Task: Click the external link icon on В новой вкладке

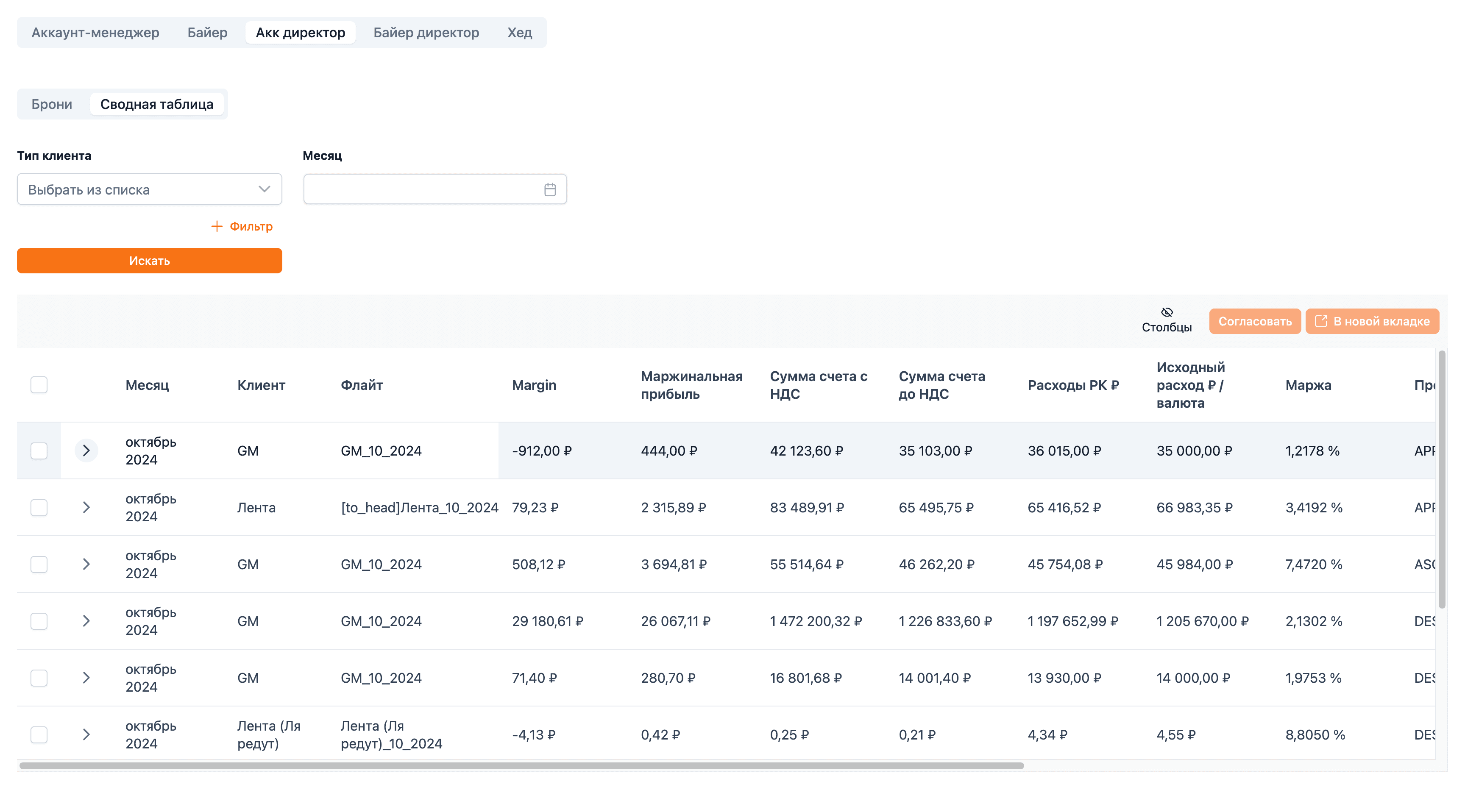Action: click(x=1321, y=321)
